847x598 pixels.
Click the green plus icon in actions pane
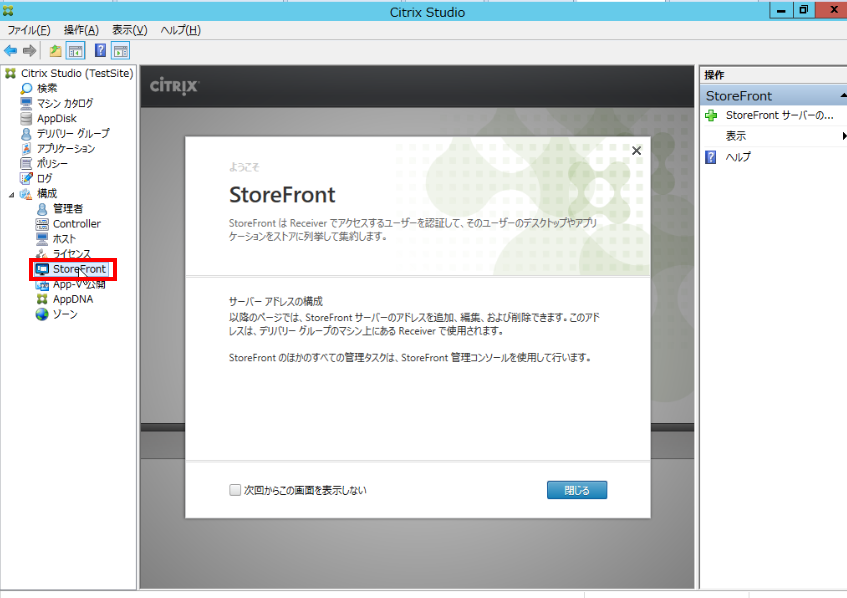[x=711, y=115]
